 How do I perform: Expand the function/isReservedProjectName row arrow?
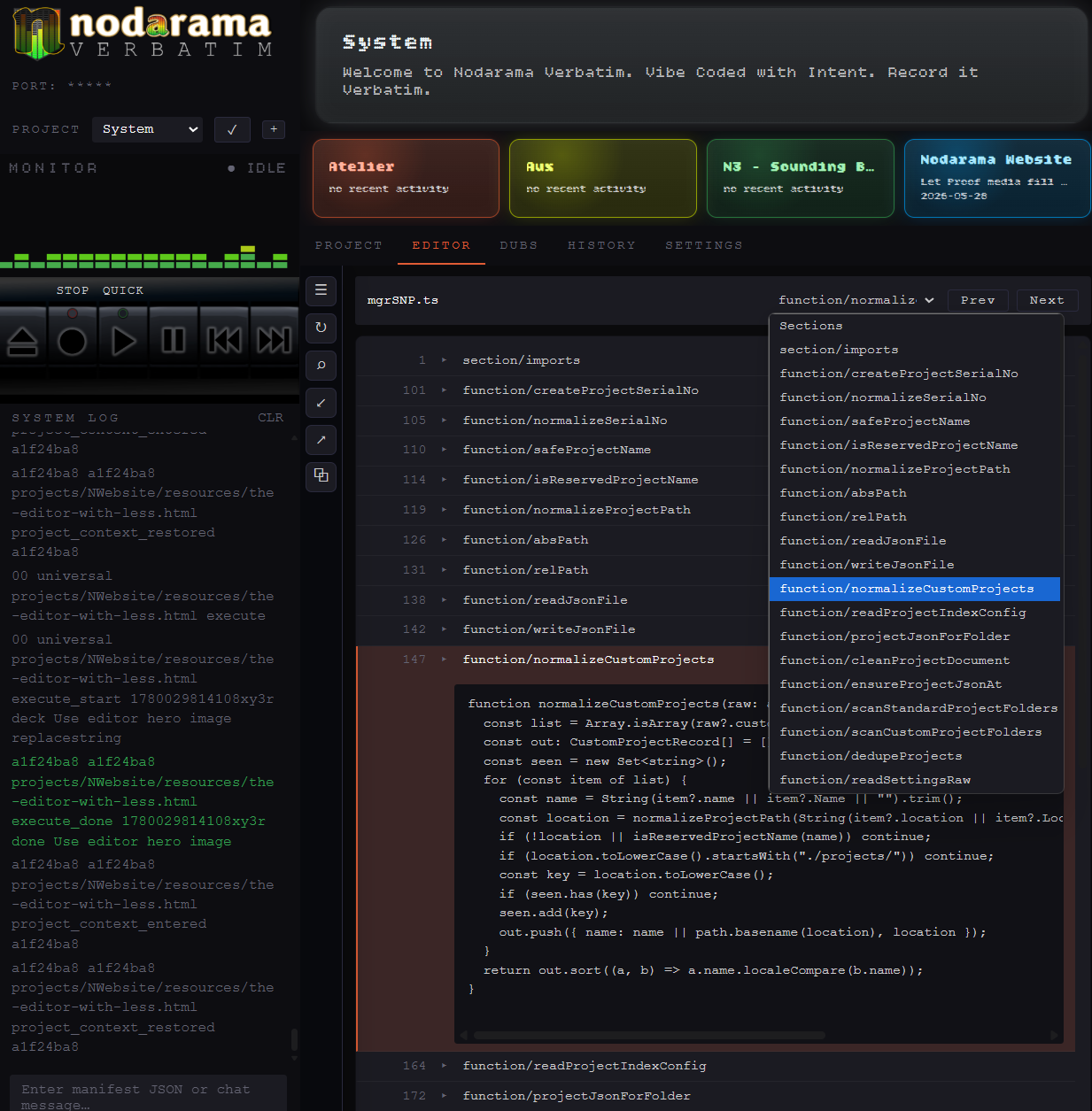(x=444, y=480)
